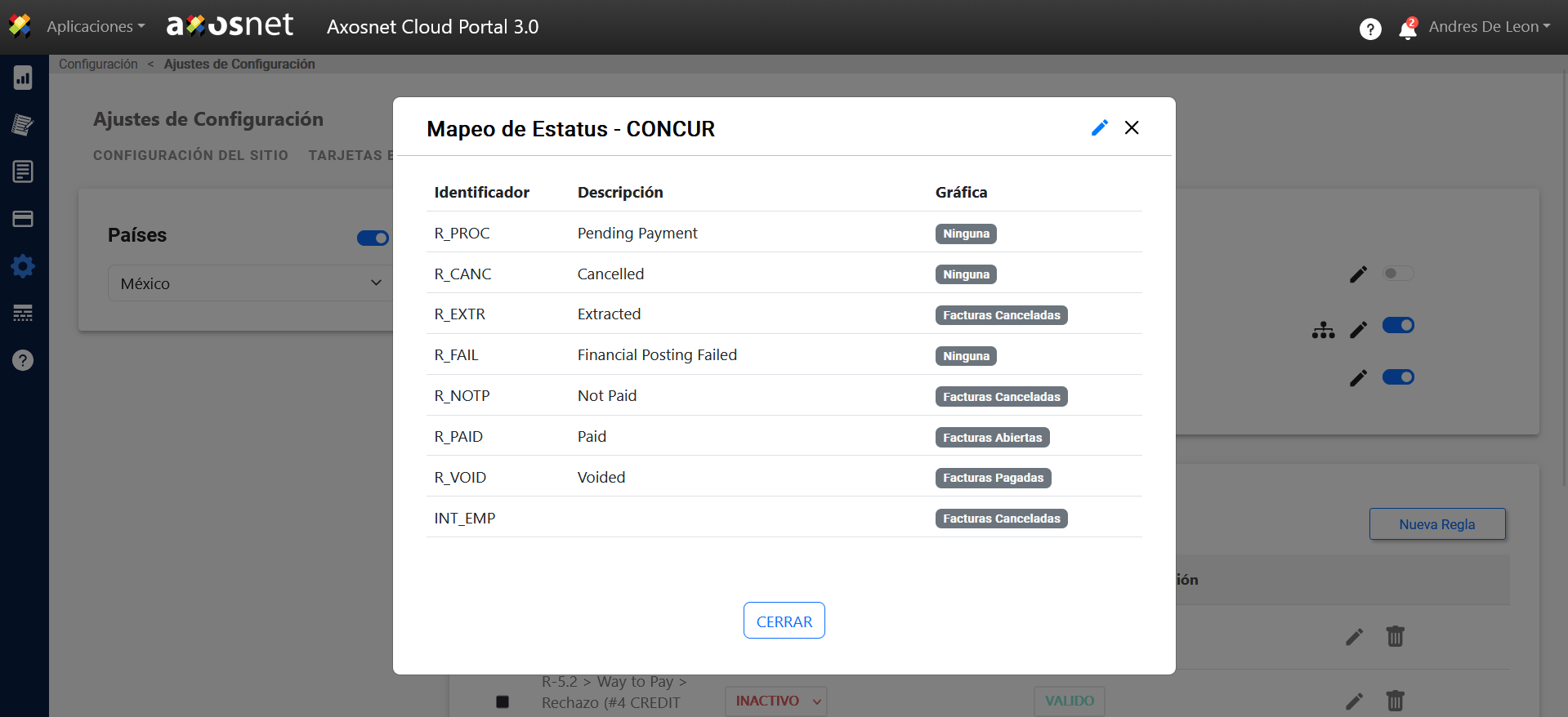Open the Aplicaciones dropdown menu
This screenshot has width=1568, height=717.
point(96,27)
